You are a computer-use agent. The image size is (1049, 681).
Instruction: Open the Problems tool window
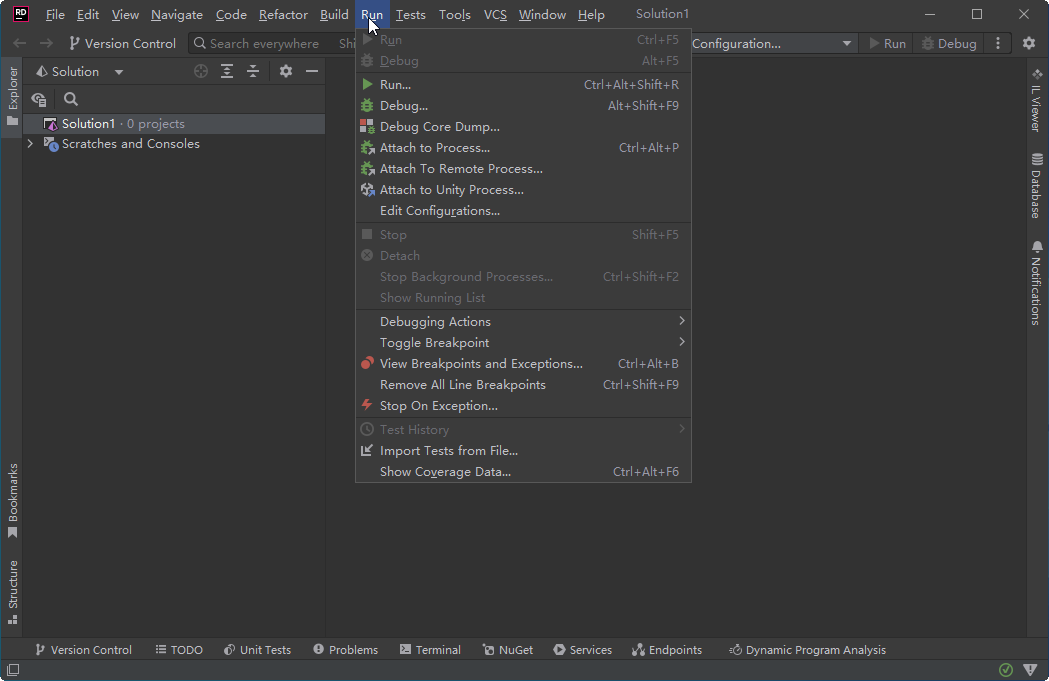pyautogui.click(x=345, y=650)
